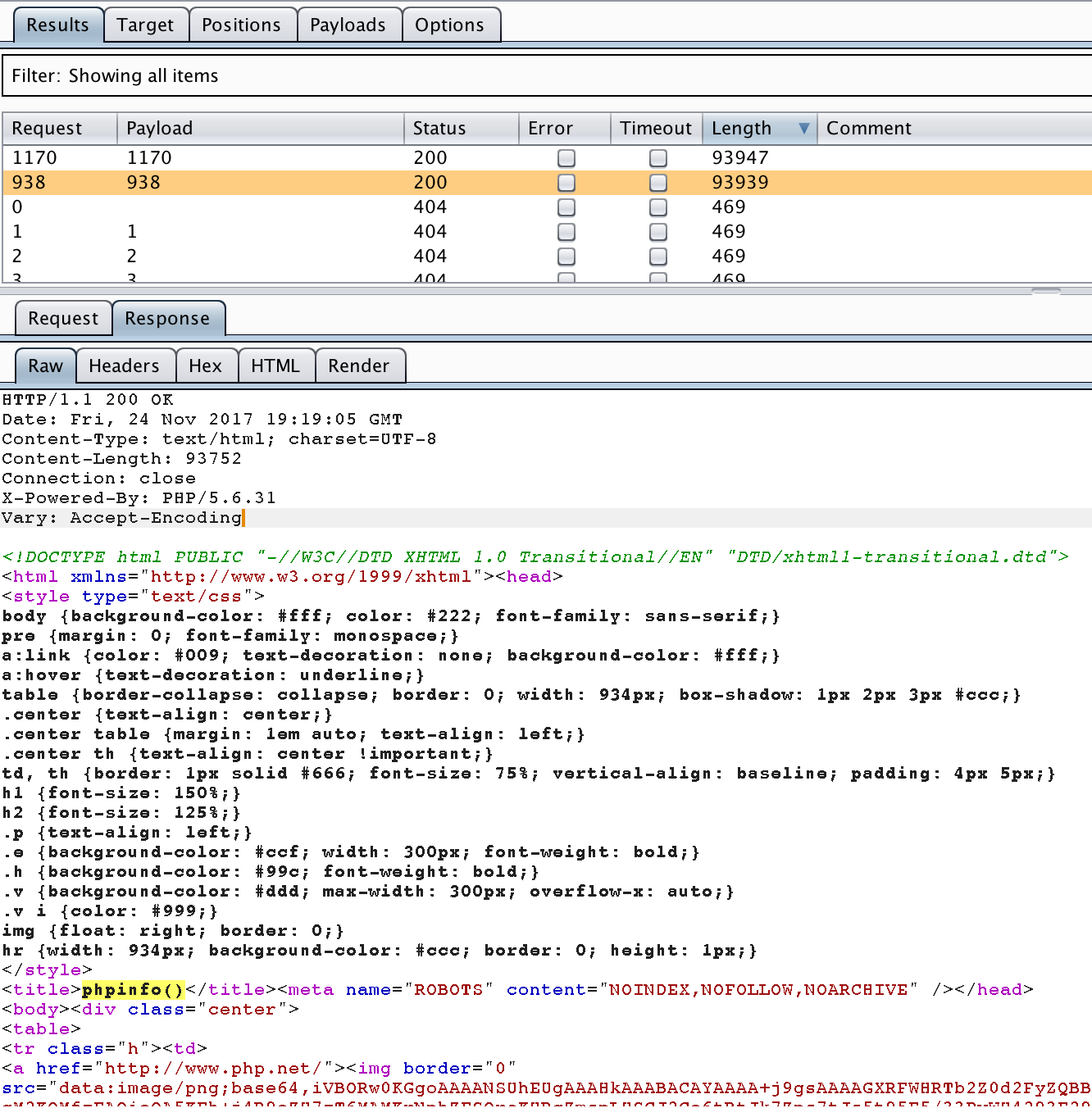The height and width of the screenshot is (1108, 1092).
Task: Sort results by the Status column header
Action: [439, 128]
